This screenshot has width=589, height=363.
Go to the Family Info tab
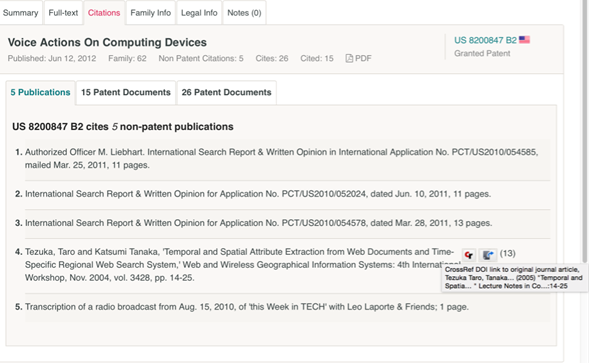point(151,13)
